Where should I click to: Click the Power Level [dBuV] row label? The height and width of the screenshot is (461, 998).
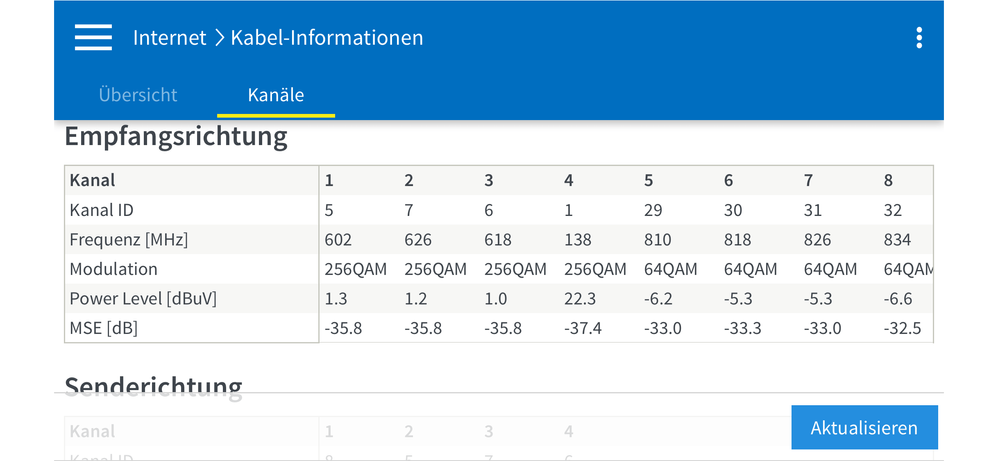click(143, 299)
